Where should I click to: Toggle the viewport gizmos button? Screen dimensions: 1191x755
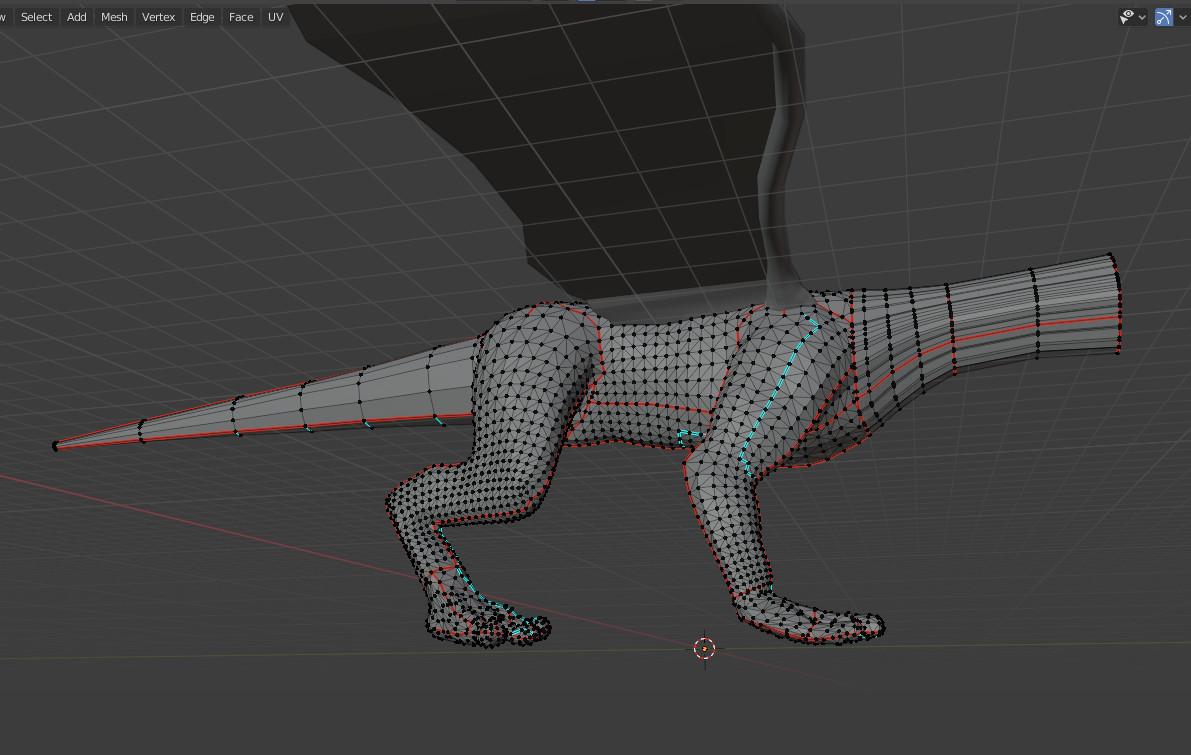(1164, 17)
